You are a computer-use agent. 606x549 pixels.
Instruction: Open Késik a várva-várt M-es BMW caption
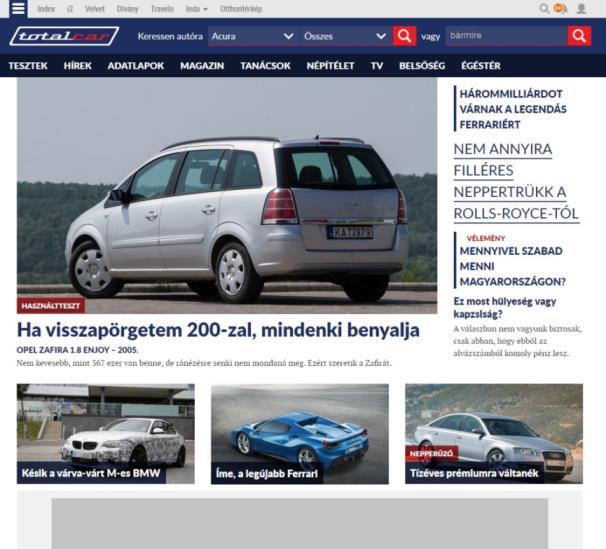click(x=91, y=473)
